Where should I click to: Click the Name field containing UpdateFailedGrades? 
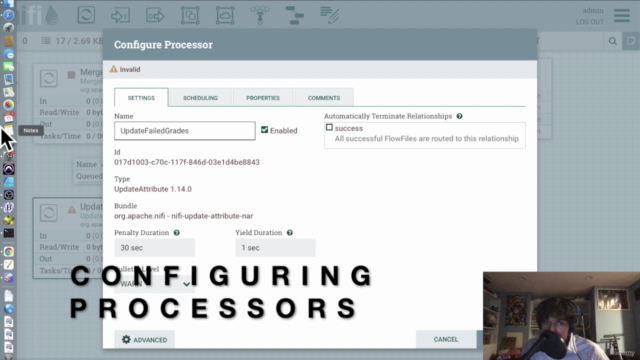185,131
